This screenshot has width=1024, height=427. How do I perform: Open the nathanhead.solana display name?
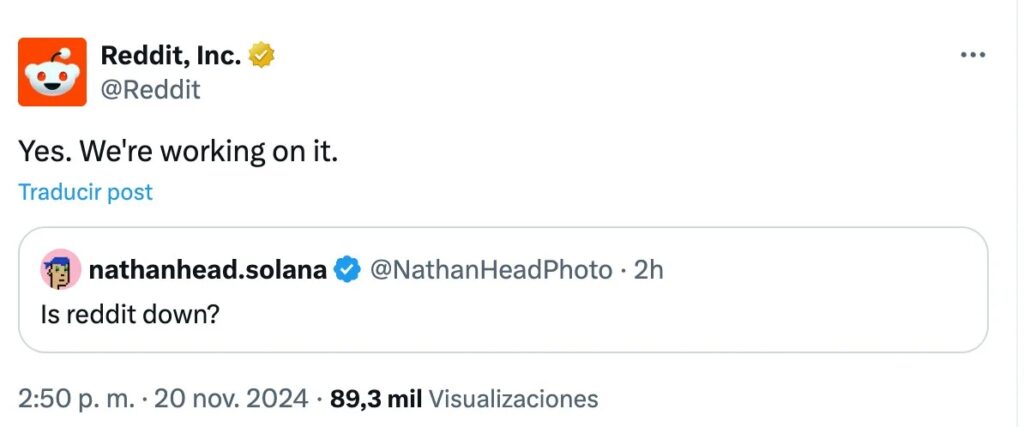click(x=208, y=269)
